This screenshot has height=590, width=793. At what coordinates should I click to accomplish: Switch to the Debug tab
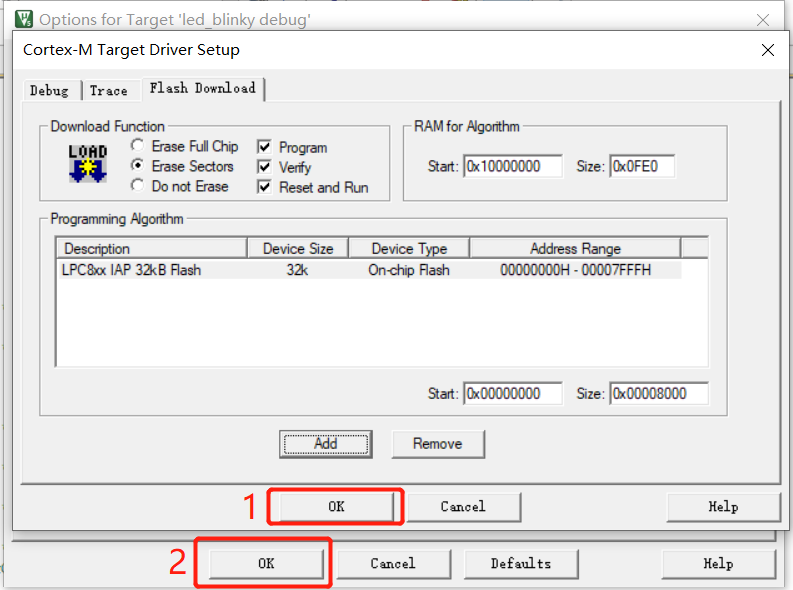[x=49, y=90]
